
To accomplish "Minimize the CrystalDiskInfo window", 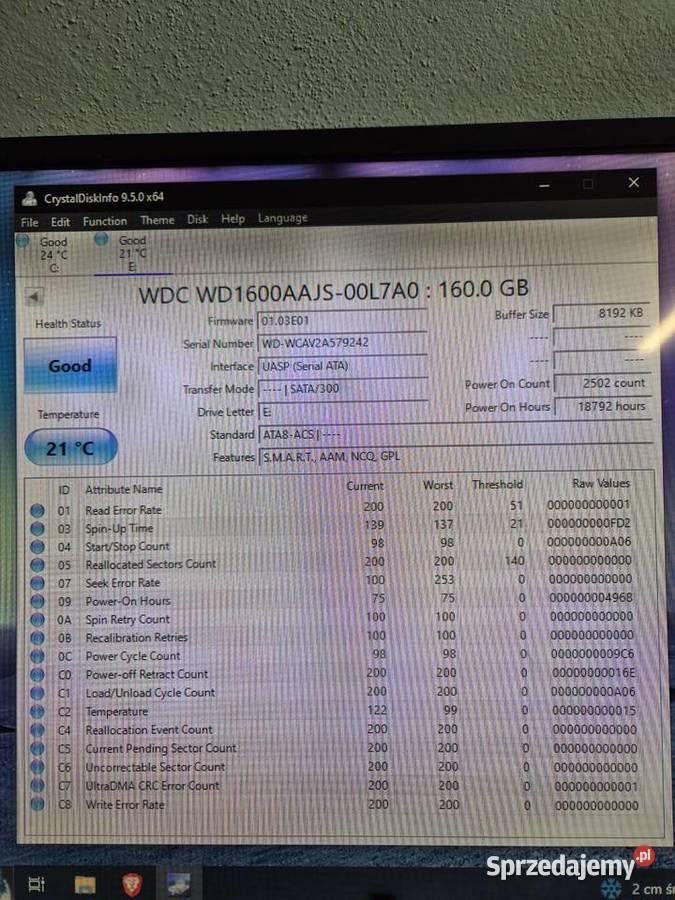I will tap(545, 185).
